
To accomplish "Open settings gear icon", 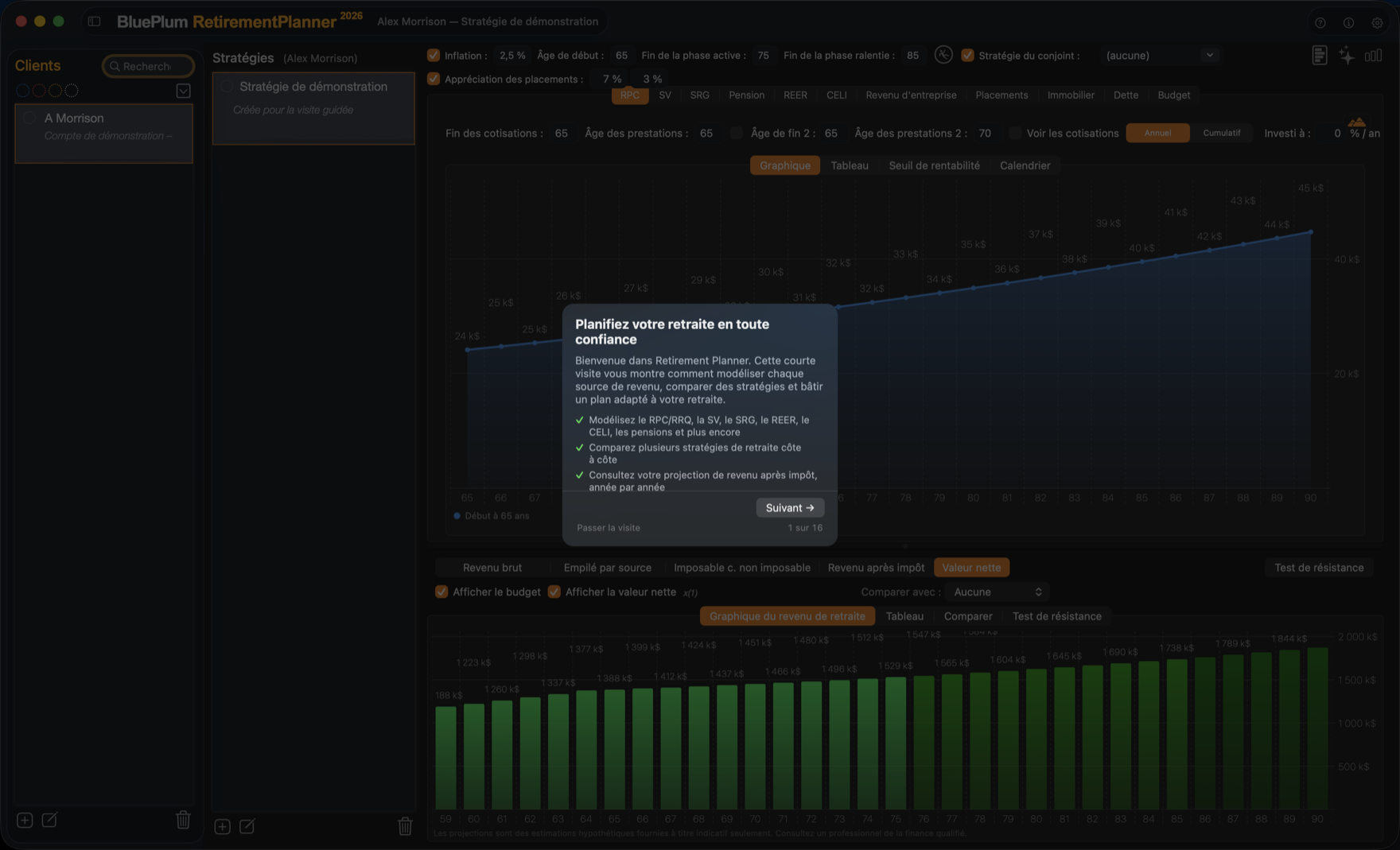I will [1377, 23].
